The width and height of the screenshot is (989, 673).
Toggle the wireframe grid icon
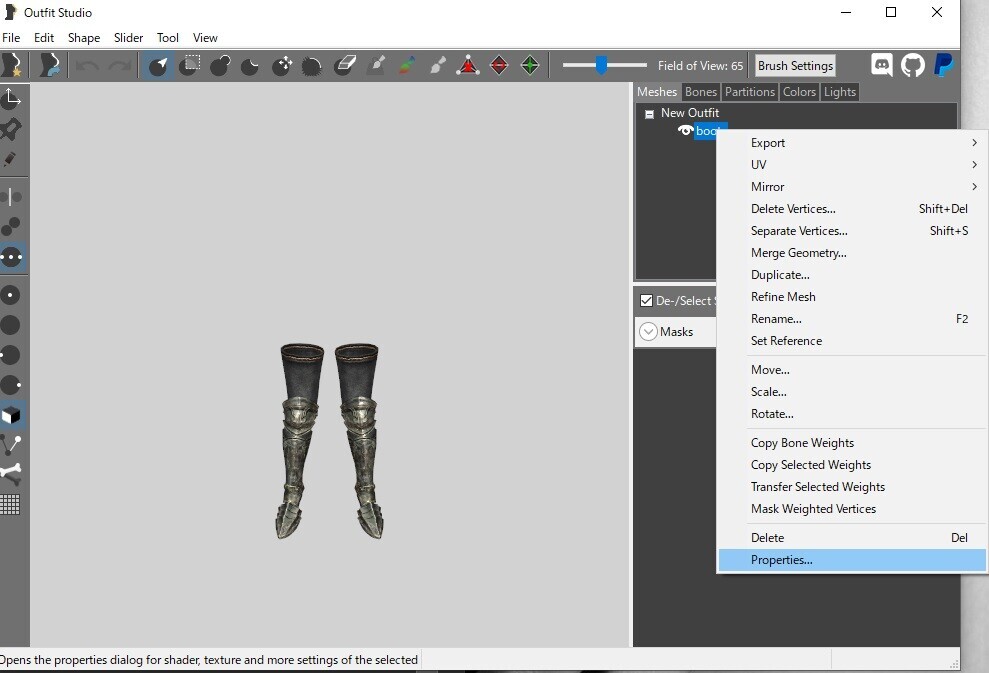(x=11, y=505)
